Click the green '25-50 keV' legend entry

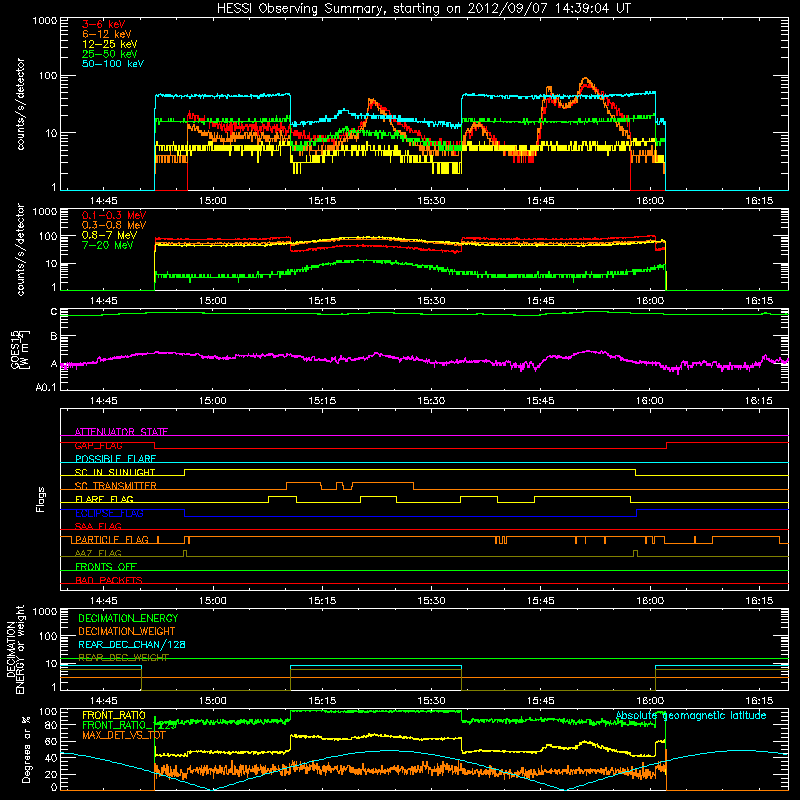tap(110, 54)
